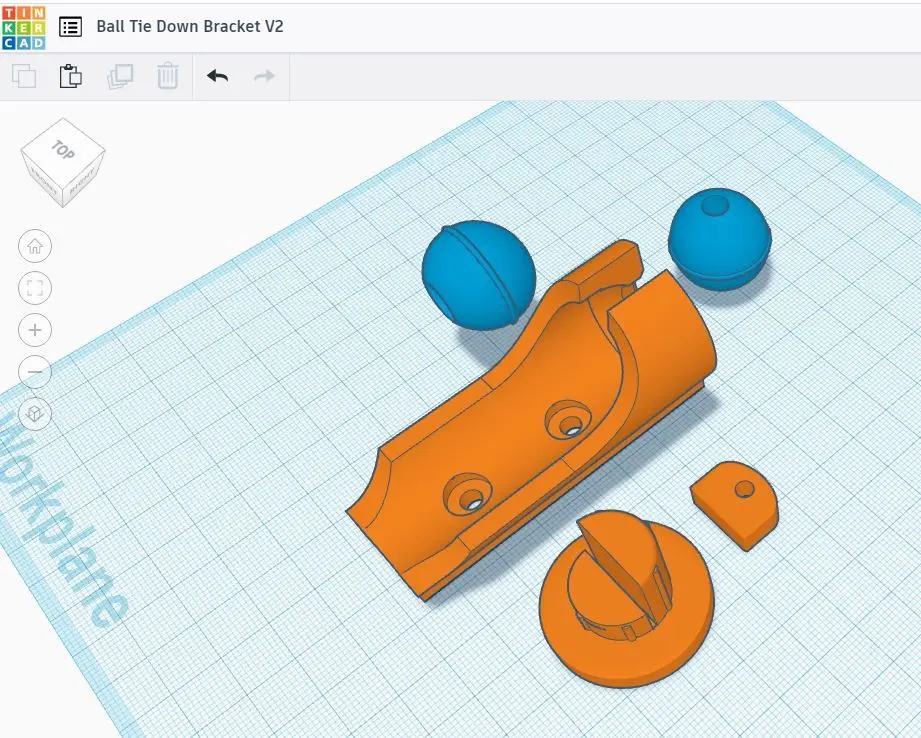
Task: Zoom out with the minus button
Action: coord(35,372)
